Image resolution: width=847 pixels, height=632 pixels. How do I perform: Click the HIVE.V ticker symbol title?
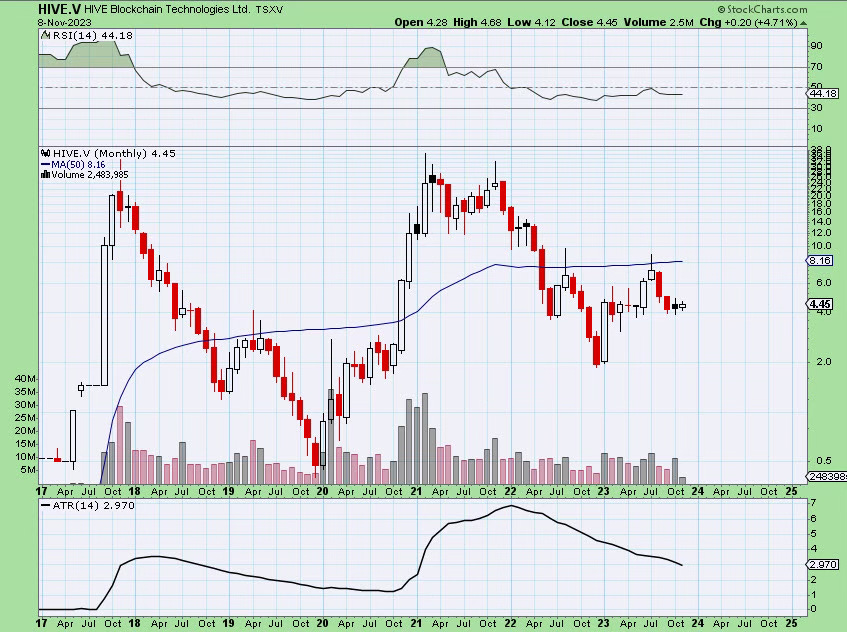coord(59,9)
